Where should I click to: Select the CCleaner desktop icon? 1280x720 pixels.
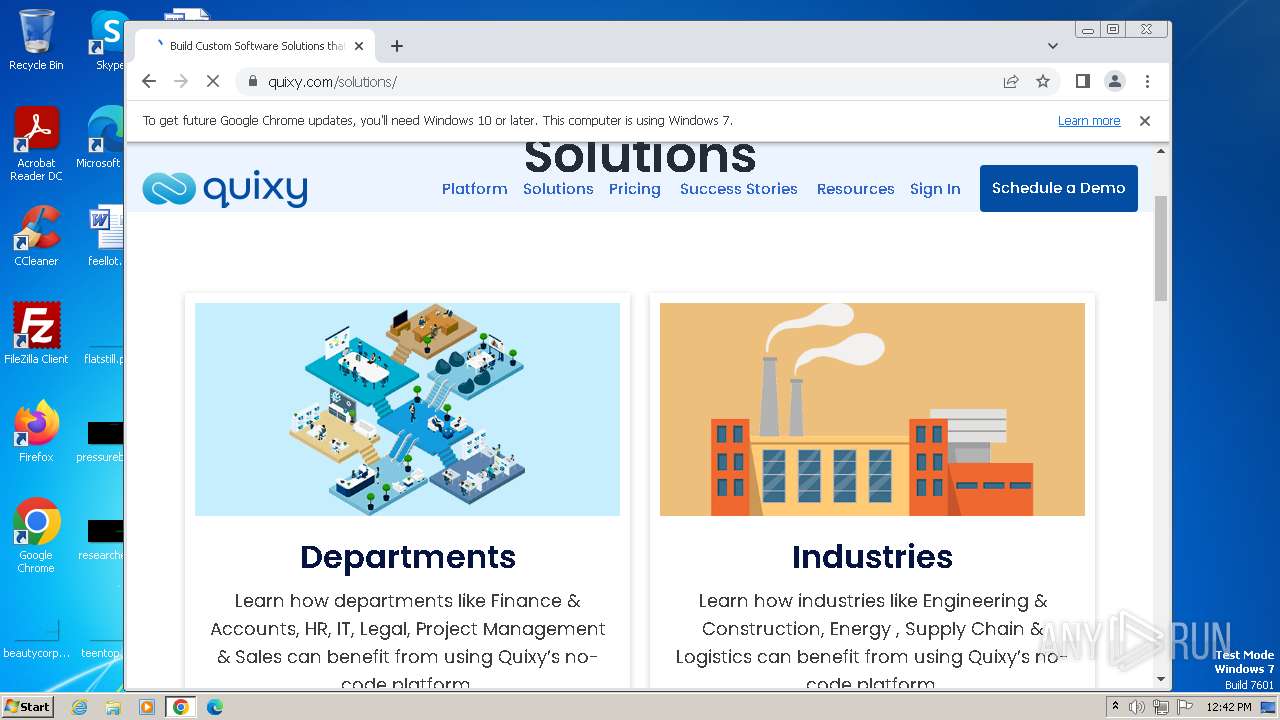pos(36,237)
